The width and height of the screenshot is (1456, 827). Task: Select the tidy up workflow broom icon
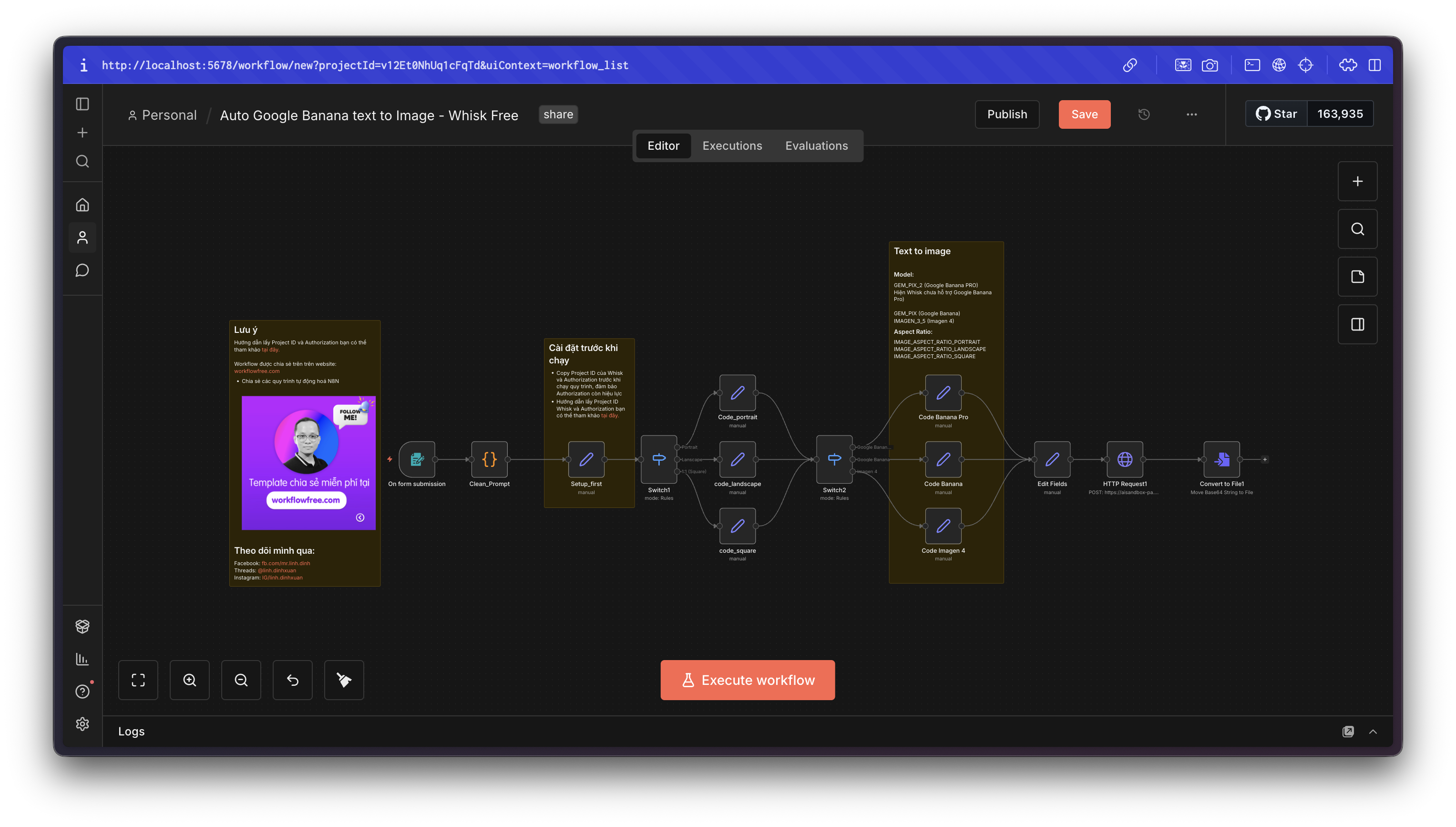[x=343, y=680]
